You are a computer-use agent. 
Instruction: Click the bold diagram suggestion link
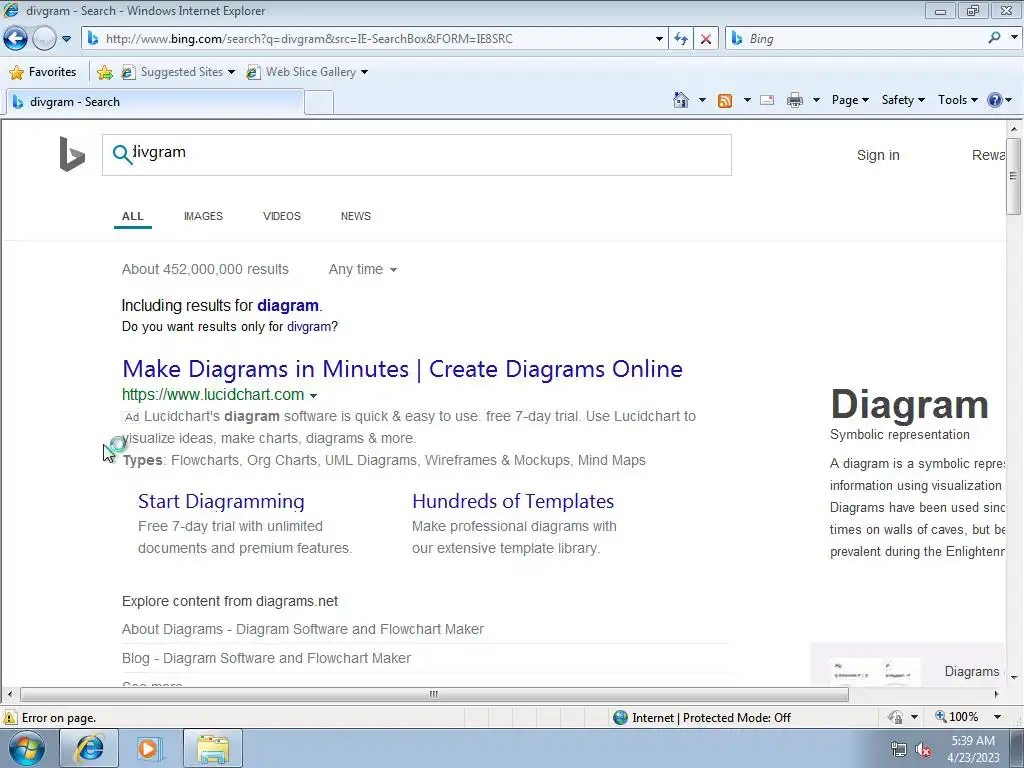288,305
